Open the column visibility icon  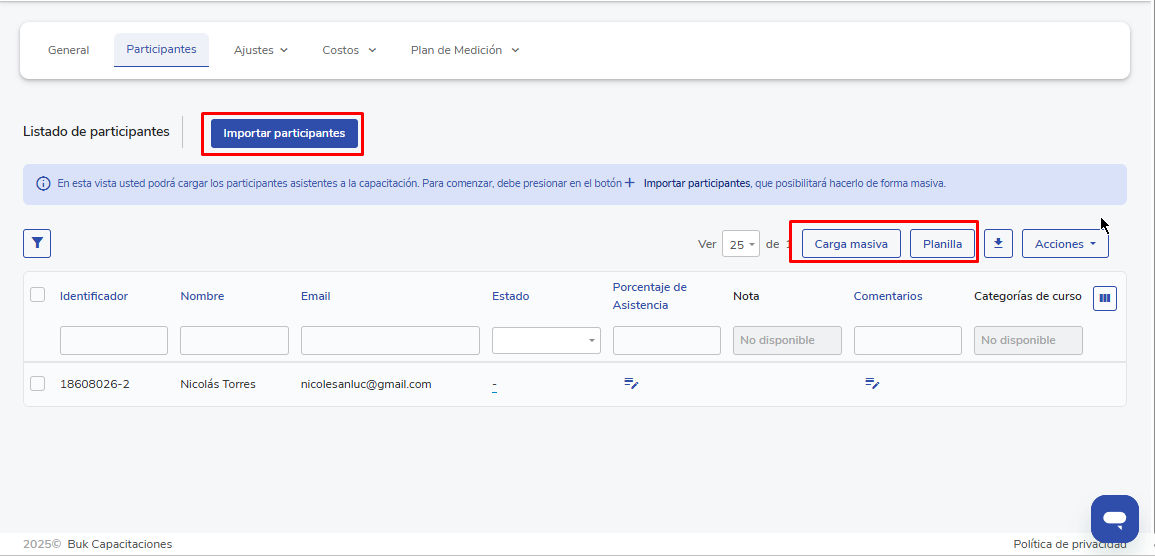pos(1104,297)
